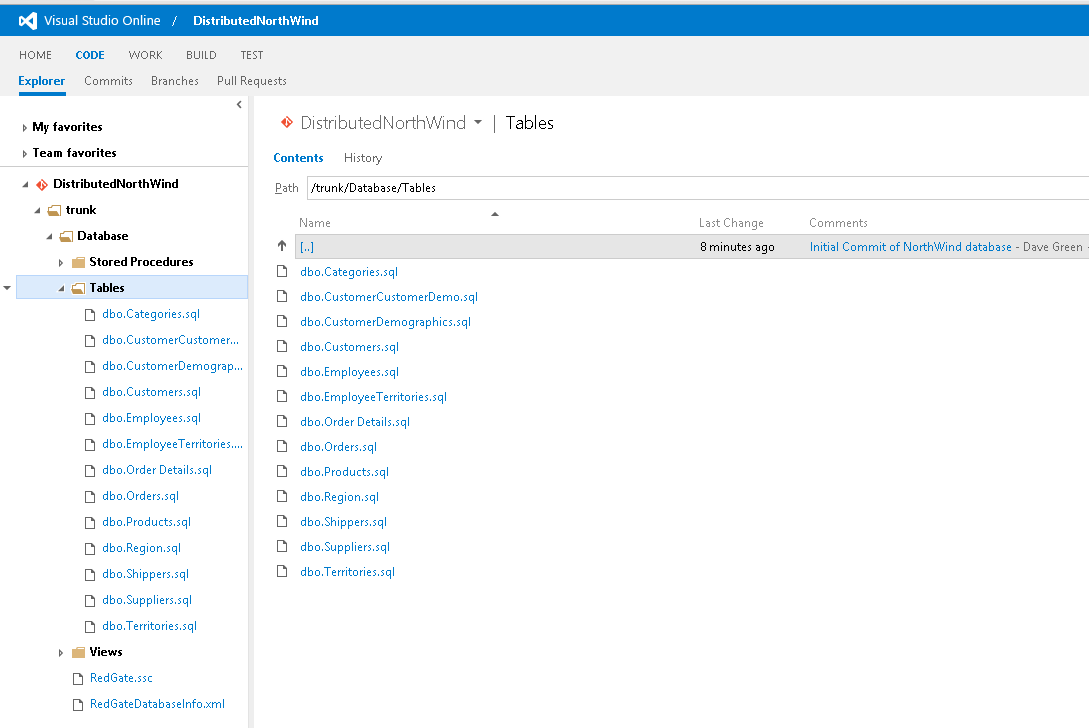Click the git repository icon next to DistributedNorthWind tree root
The width and height of the screenshot is (1089, 728).
(42, 184)
